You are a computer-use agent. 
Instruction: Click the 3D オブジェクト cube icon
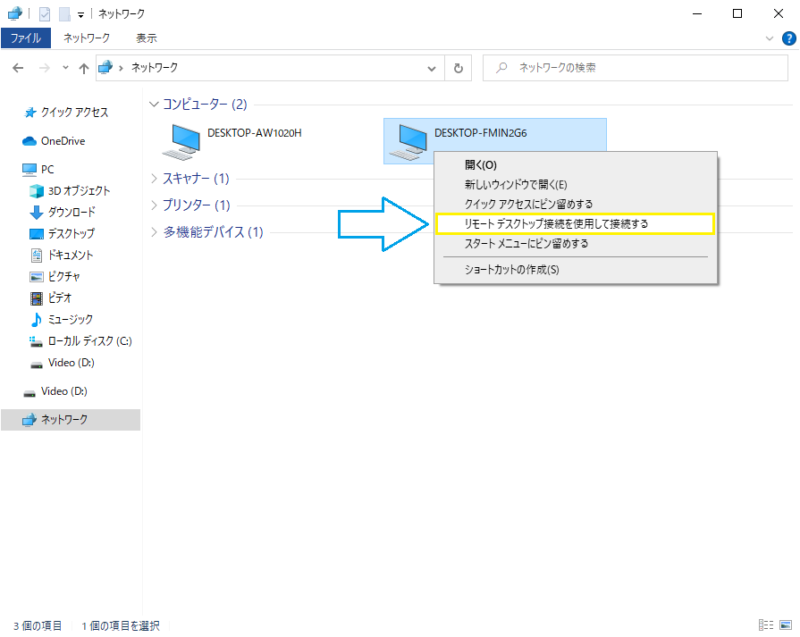[36, 191]
